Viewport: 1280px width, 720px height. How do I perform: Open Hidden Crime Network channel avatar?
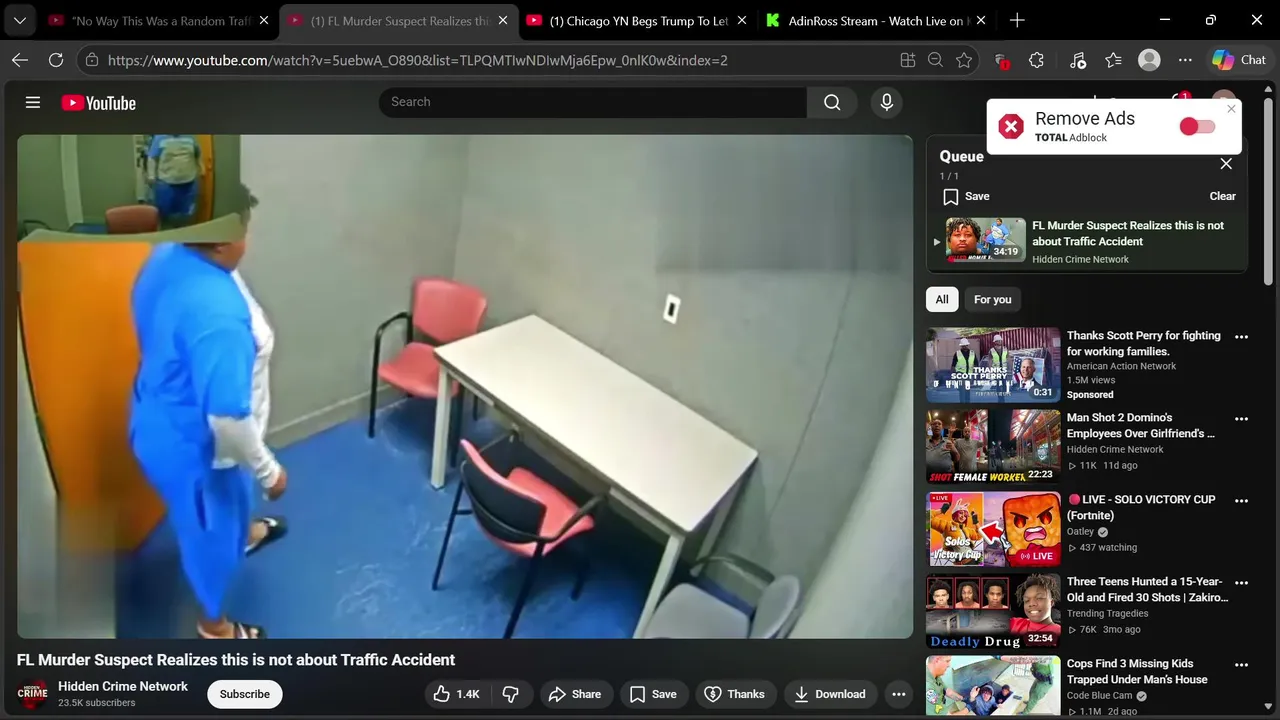point(33,693)
